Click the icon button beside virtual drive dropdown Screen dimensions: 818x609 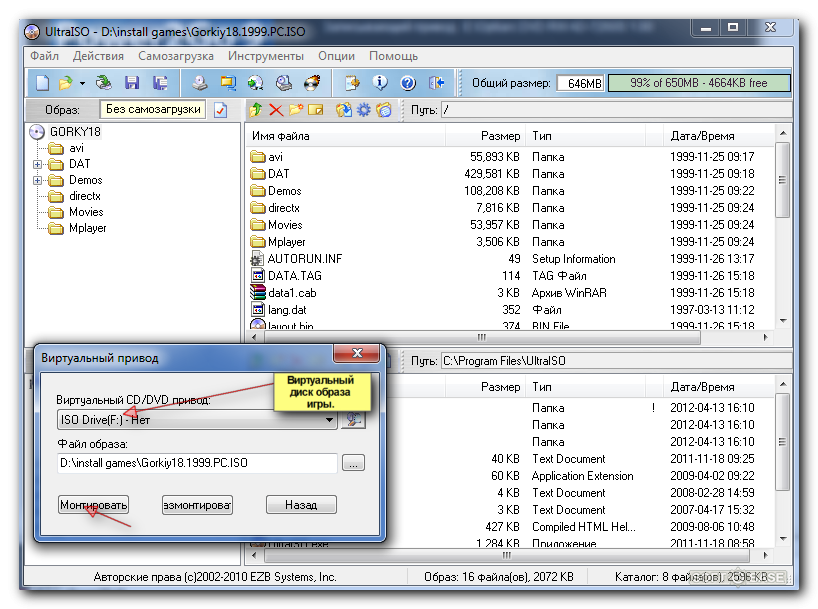click(x=353, y=419)
